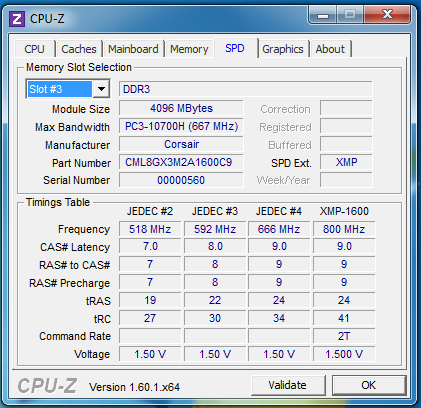The image size is (421, 408).
Task: Click the 34 tRC value
Action: click(x=279, y=318)
